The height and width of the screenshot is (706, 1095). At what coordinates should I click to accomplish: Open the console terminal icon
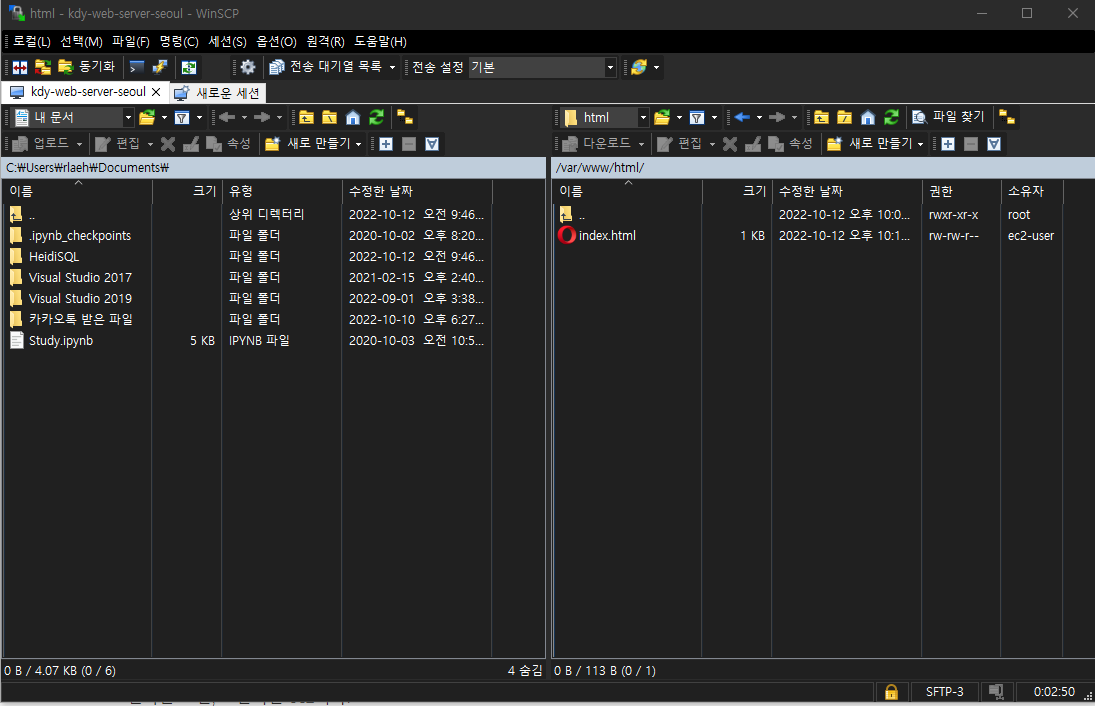pyautogui.click(x=137, y=67)
